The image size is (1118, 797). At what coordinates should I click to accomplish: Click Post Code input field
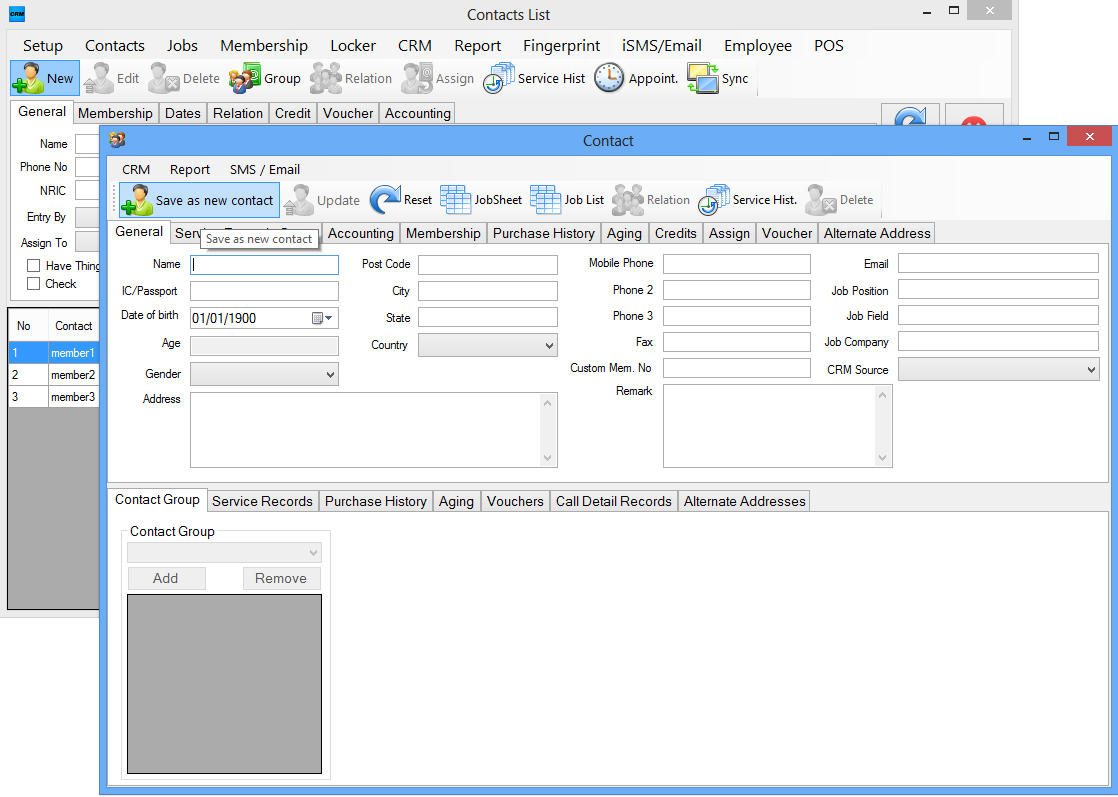coord(488,264)
